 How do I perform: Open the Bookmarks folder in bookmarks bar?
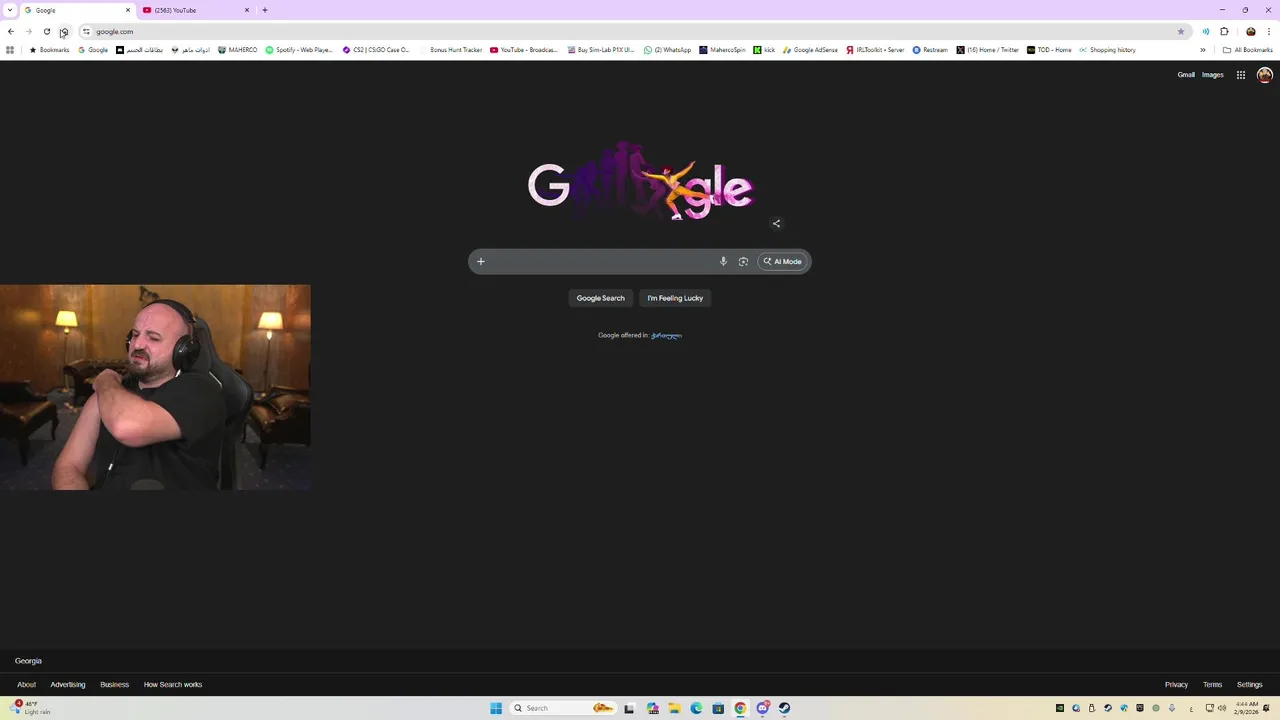click(x=49, y=50)
